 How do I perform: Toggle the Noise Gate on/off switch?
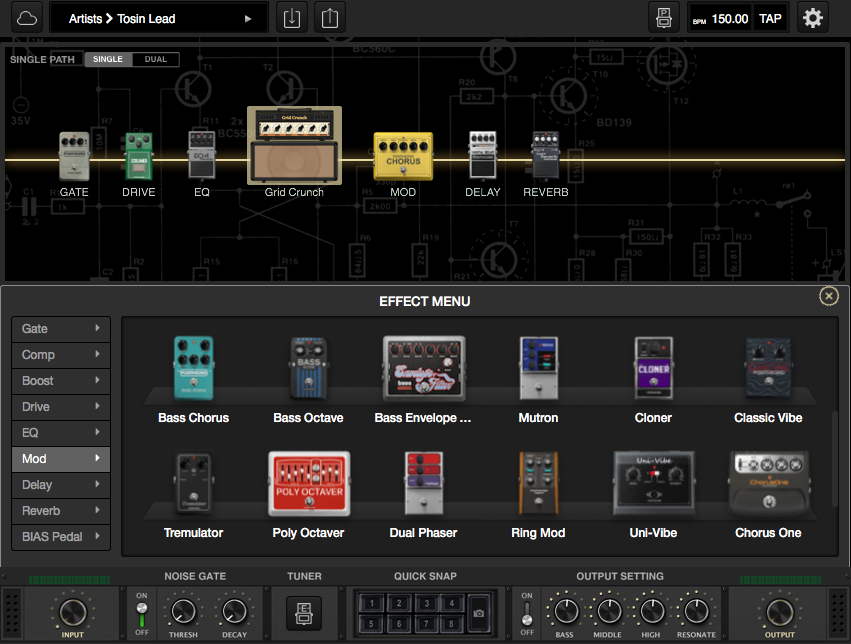(x=141, y=612)
